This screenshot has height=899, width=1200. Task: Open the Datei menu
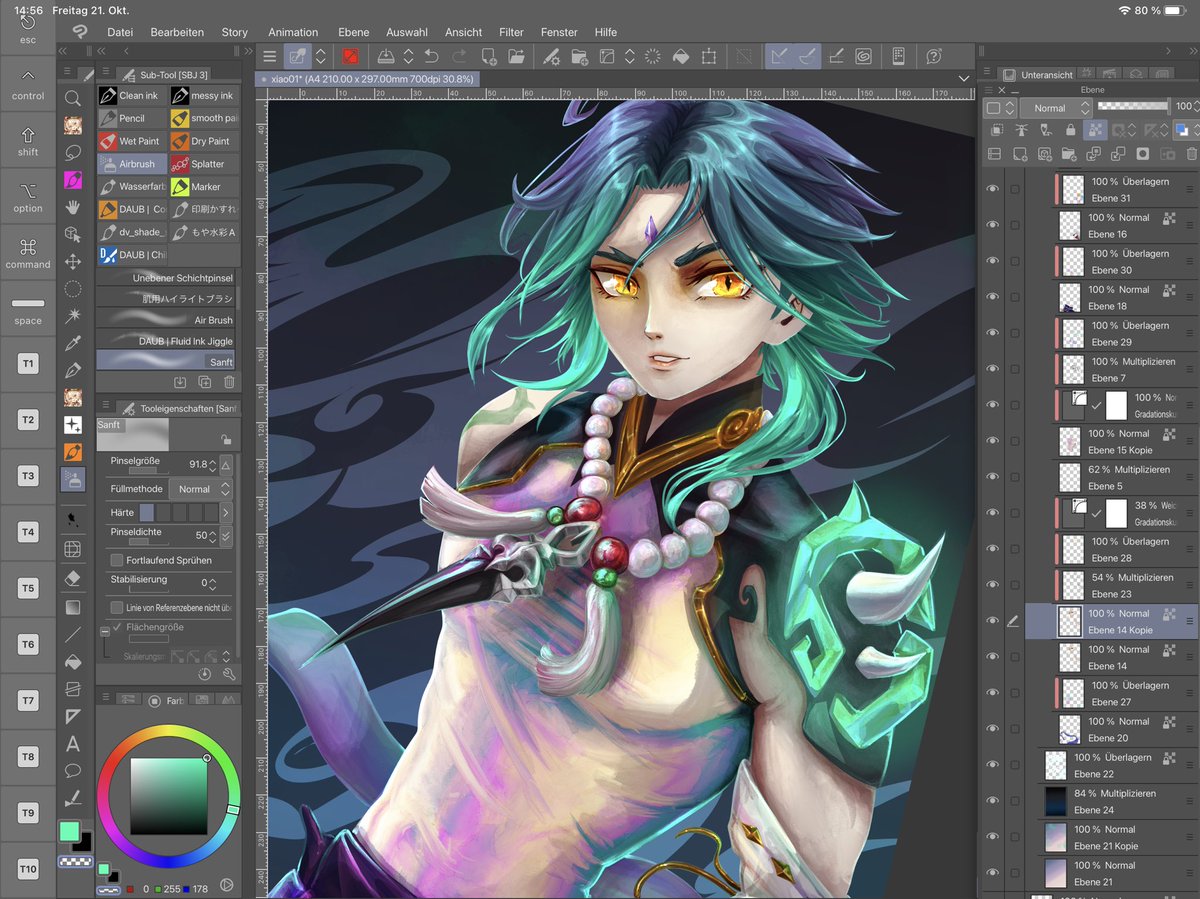tap(120, 32)
